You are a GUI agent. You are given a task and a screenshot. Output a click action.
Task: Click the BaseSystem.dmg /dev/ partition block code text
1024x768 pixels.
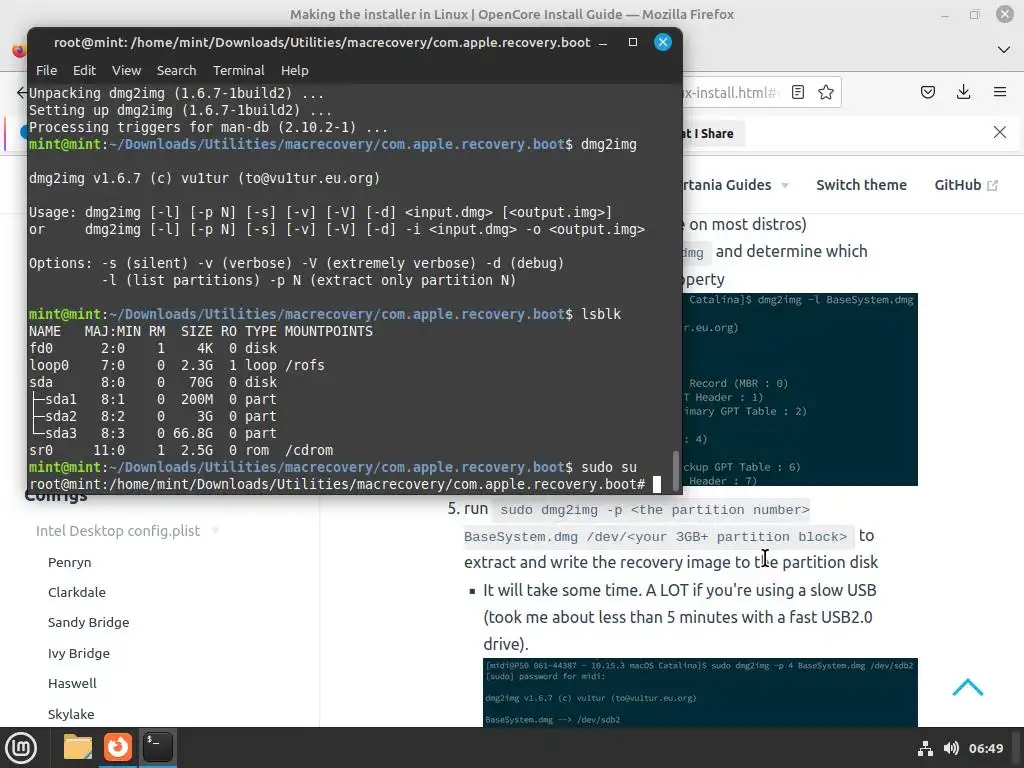656,537
